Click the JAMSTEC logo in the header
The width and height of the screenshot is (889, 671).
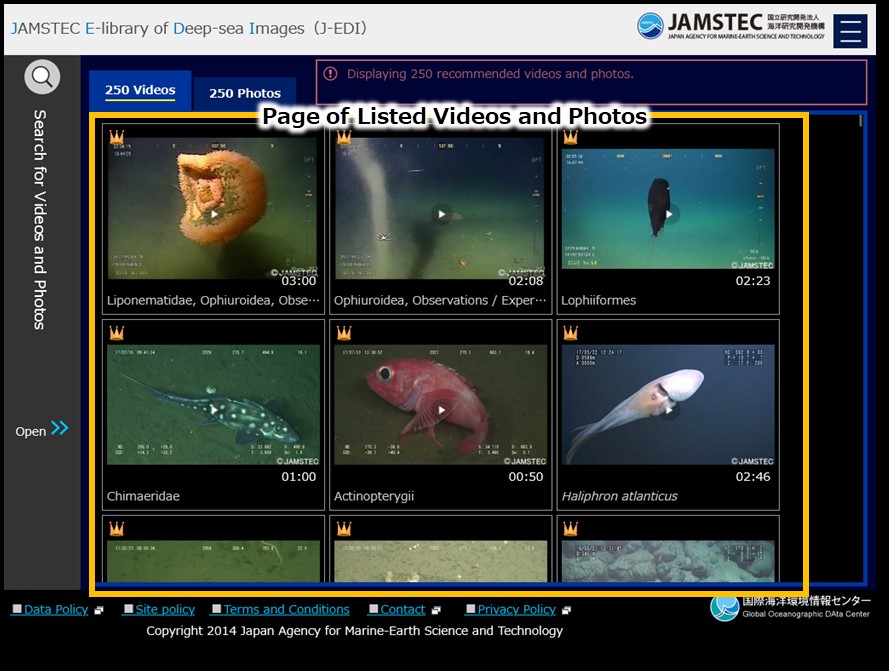point(731,26)
